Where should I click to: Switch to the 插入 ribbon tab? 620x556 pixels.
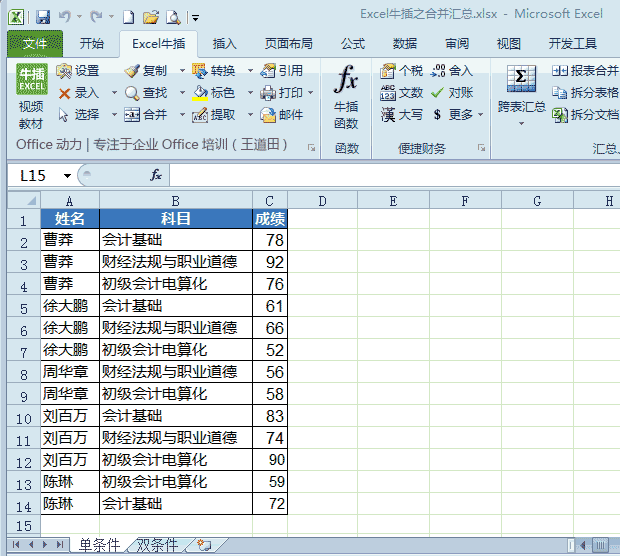click(x=224, y=43)
